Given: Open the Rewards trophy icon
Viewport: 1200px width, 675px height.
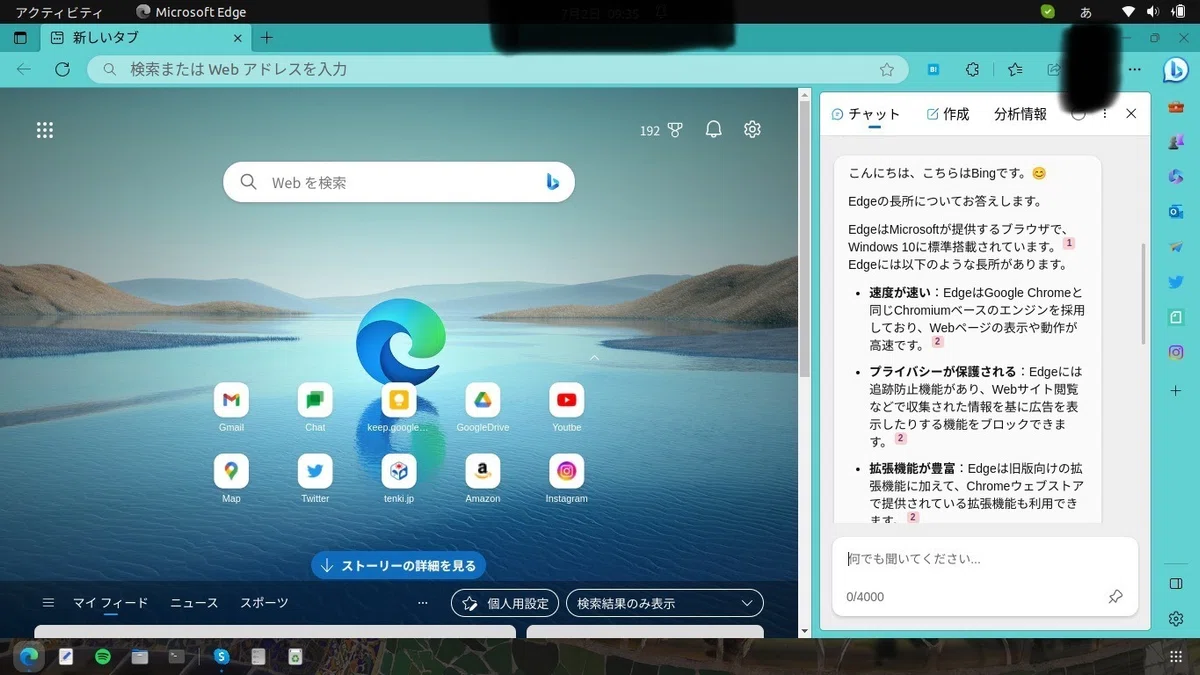Looking at the screenshot, I should pyautogui.click(x=675, y=130).
